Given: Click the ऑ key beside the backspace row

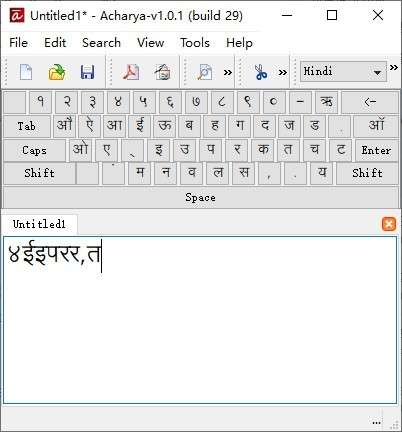Looking at the screenshot, I should pyautogui.click(x=376, y=126).
